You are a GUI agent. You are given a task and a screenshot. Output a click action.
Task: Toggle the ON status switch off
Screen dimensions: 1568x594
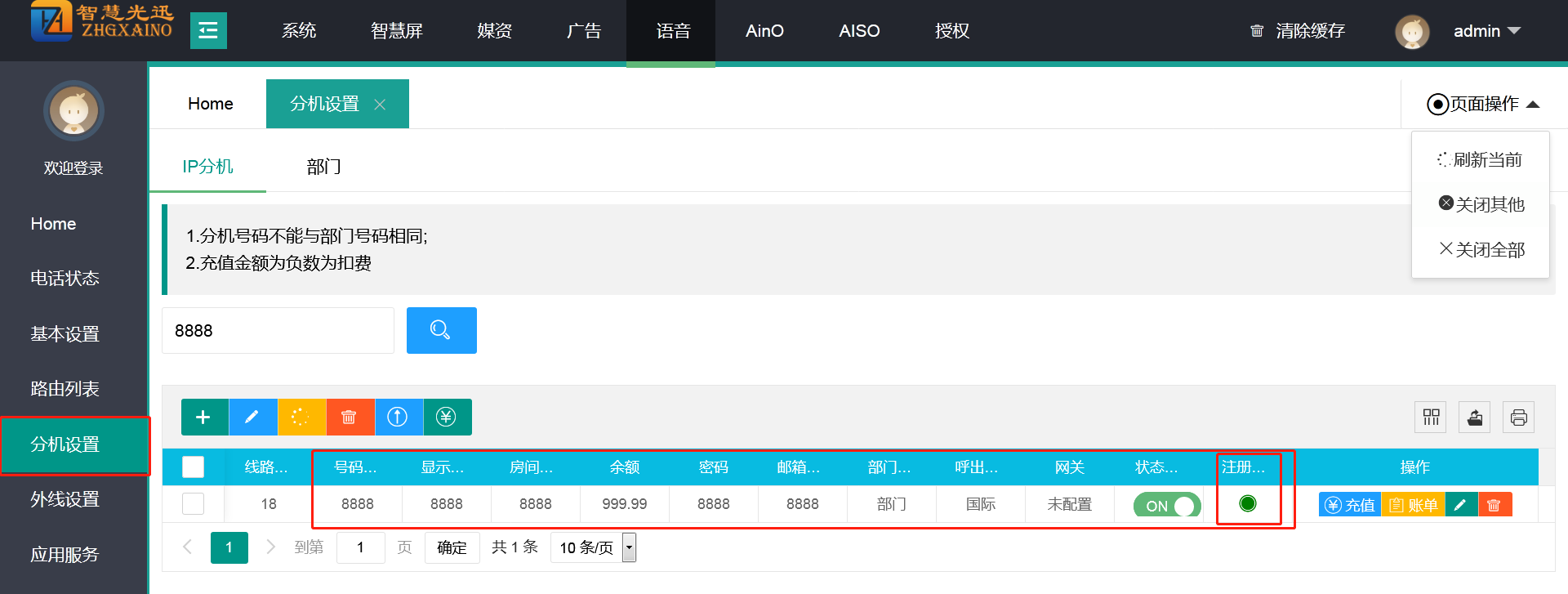(x=1166, y=505)
